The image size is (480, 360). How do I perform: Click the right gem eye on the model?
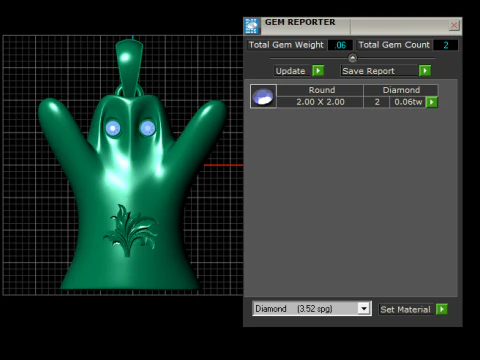147,128
